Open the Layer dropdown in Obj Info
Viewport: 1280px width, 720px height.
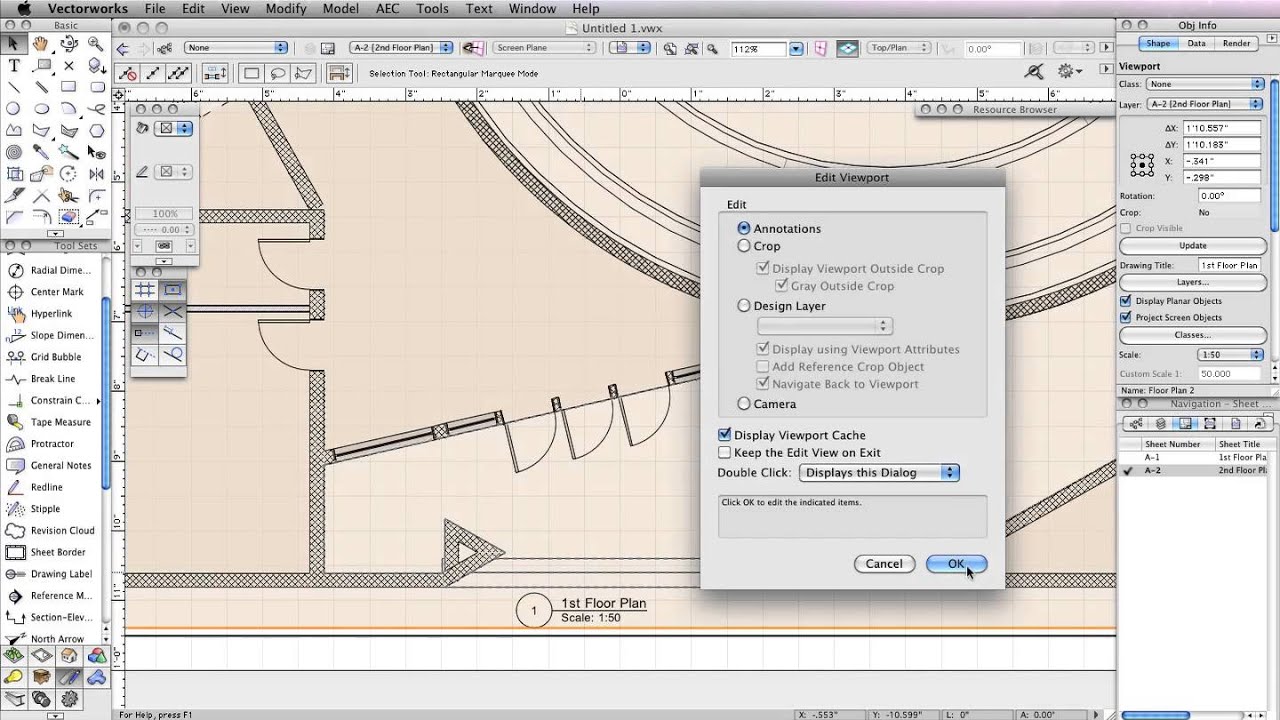(1205, 104)
